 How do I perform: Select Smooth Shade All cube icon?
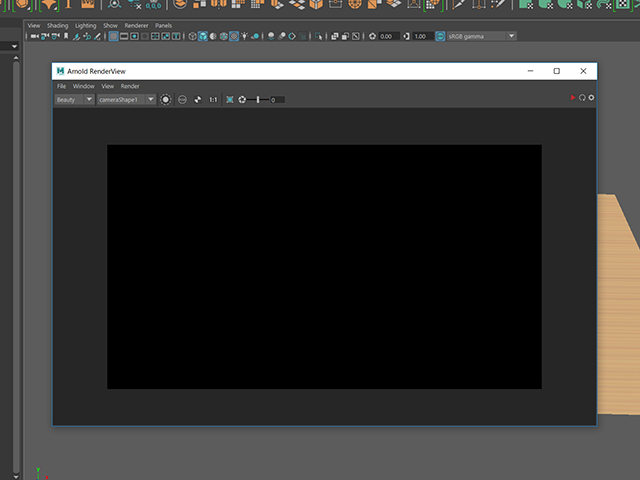203,36
